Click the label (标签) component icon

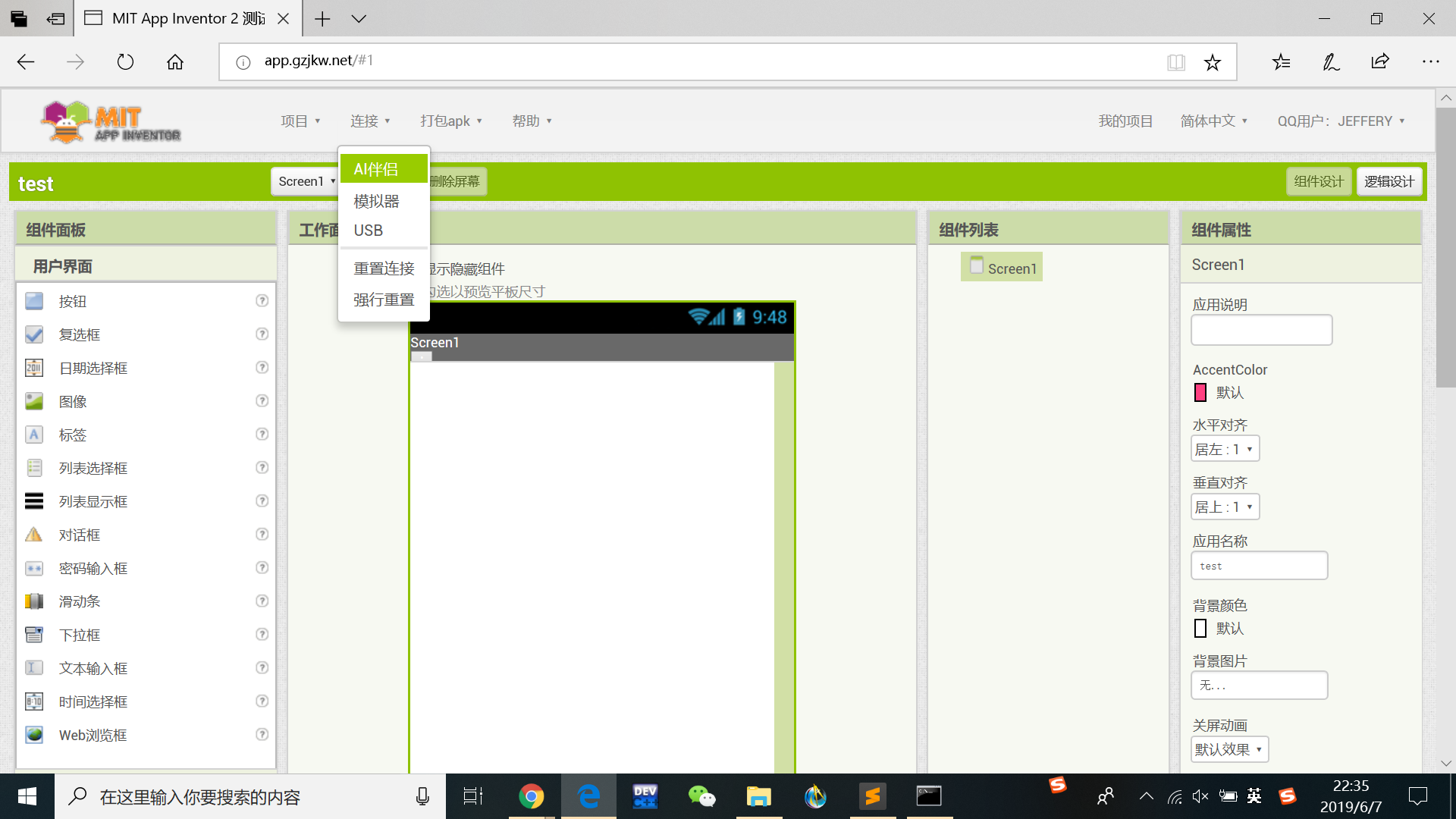click(34, 435)
